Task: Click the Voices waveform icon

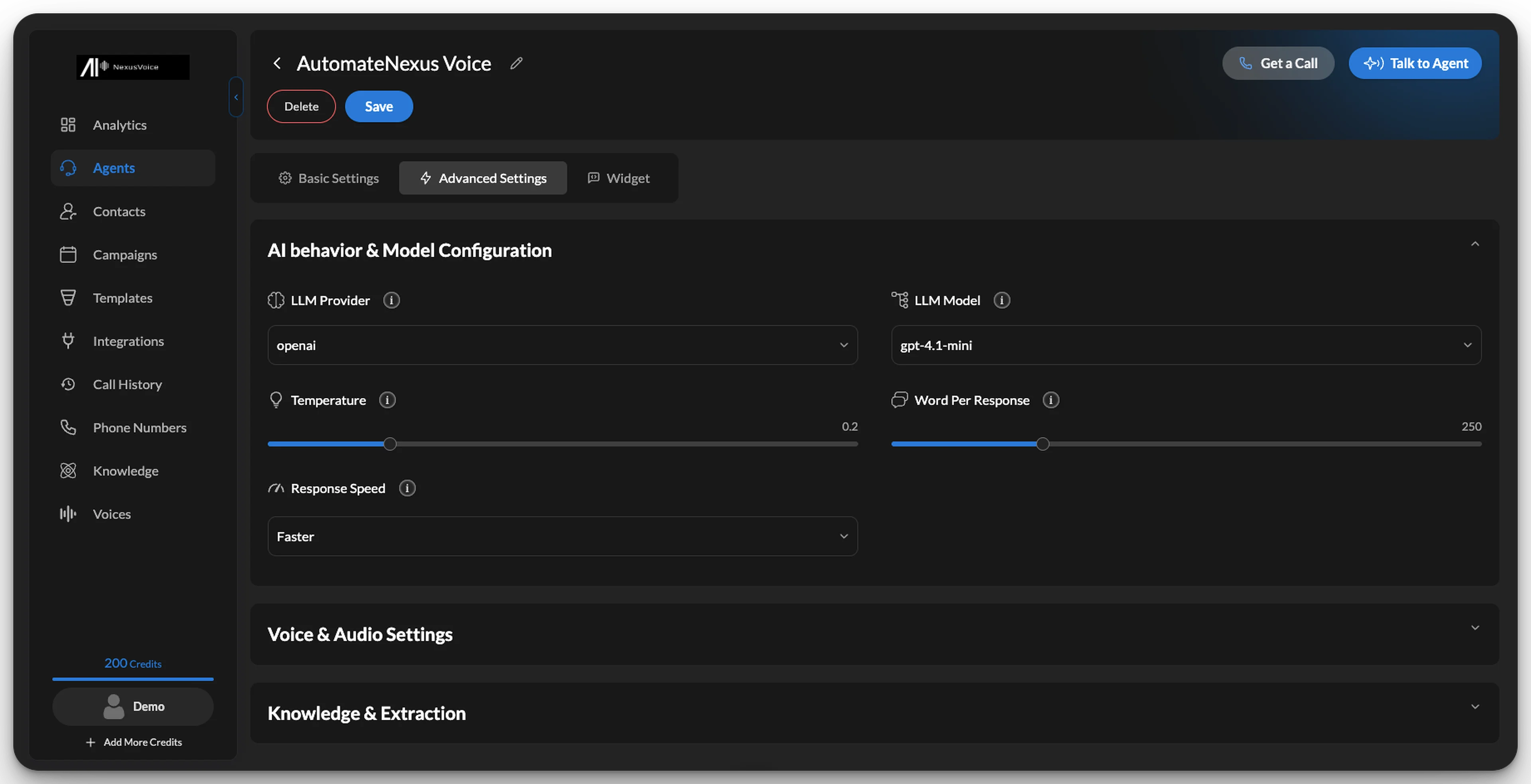Action: (x=68, y=514)
